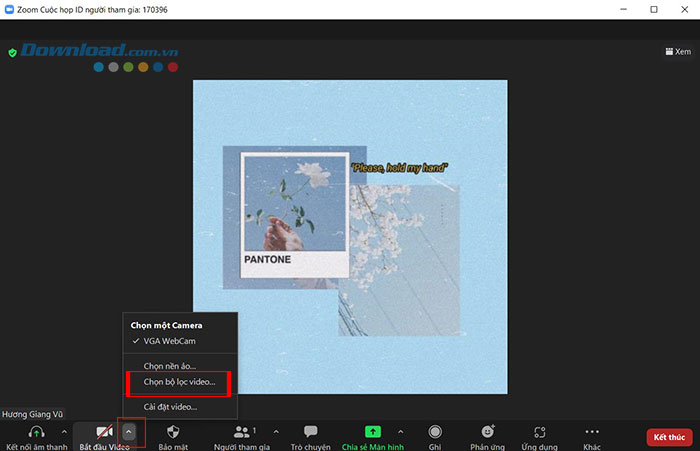Start recording with the Ghi icon
This screenshot has height=451, width=700.
pos(435,432)
